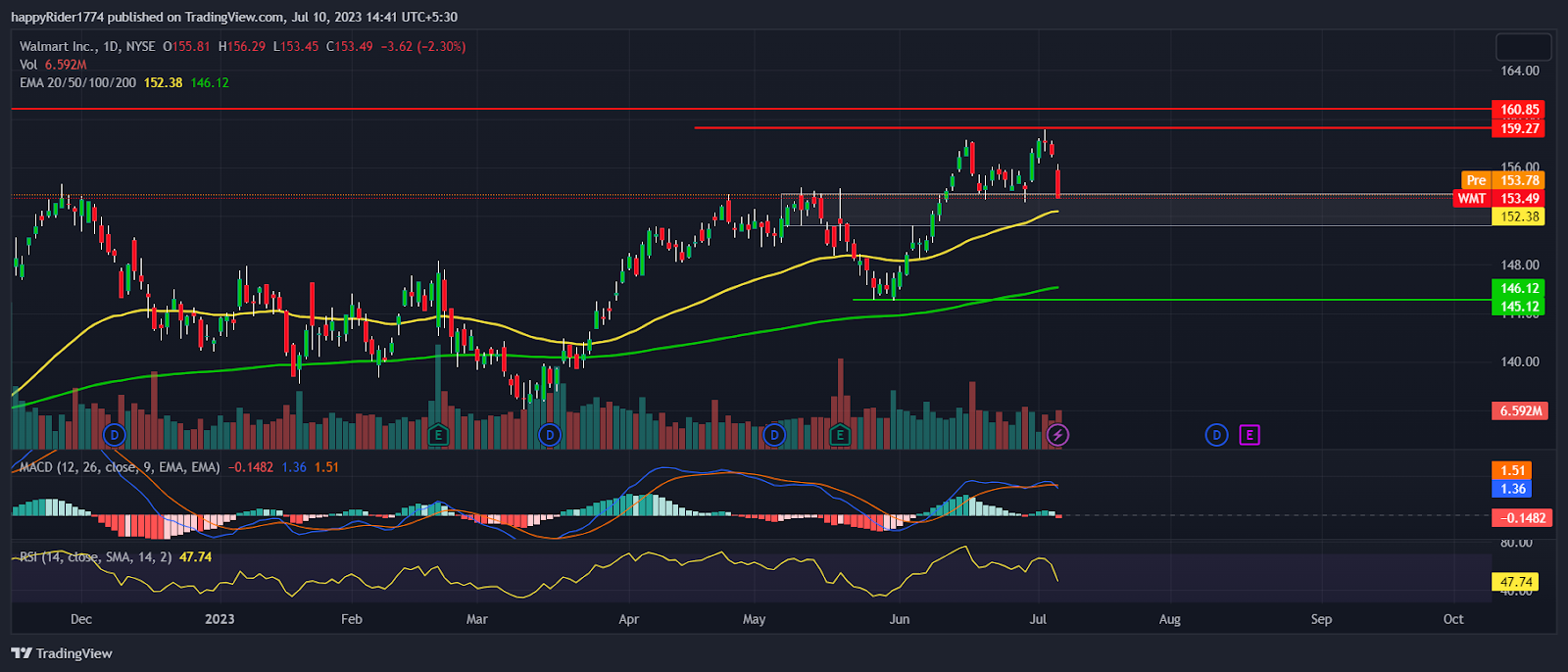Click the 2023 label on the time axis
1568x672 pixels.
pyautogui.click(x=220, y=619)
